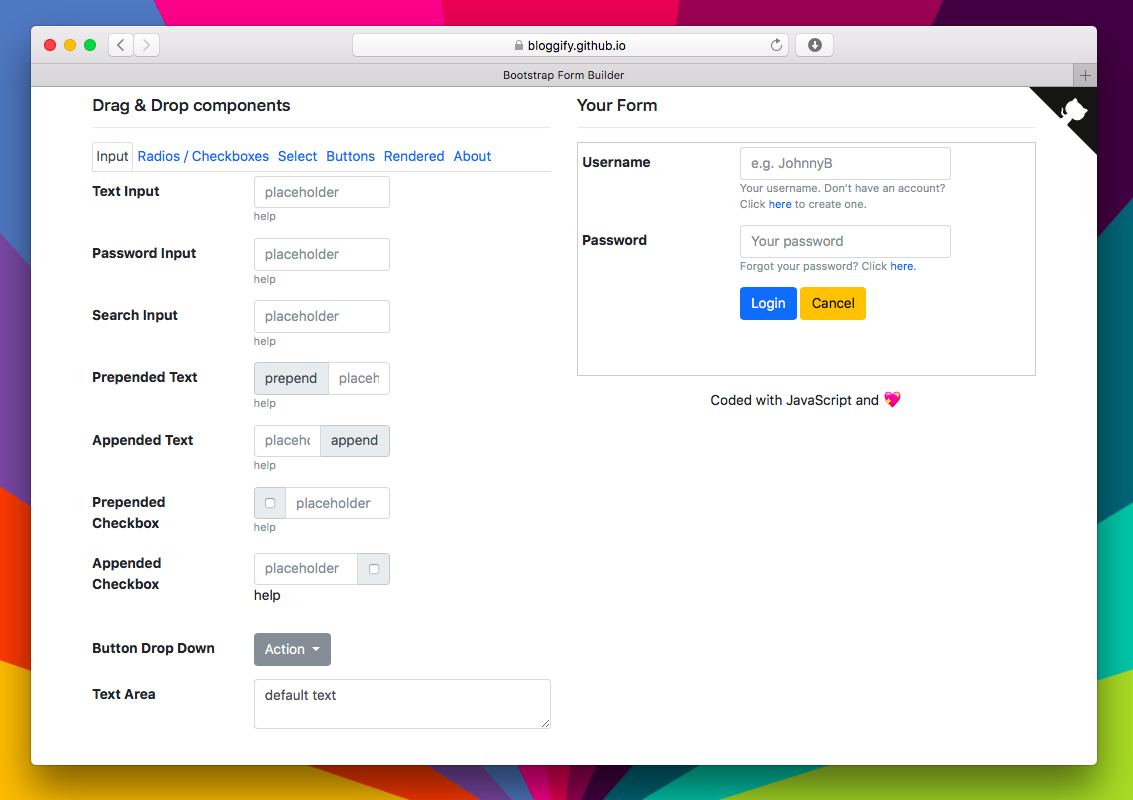1133x800 pixels.
Task: Select the Radios / Checkboxes tab
Action: click(203, 156)
